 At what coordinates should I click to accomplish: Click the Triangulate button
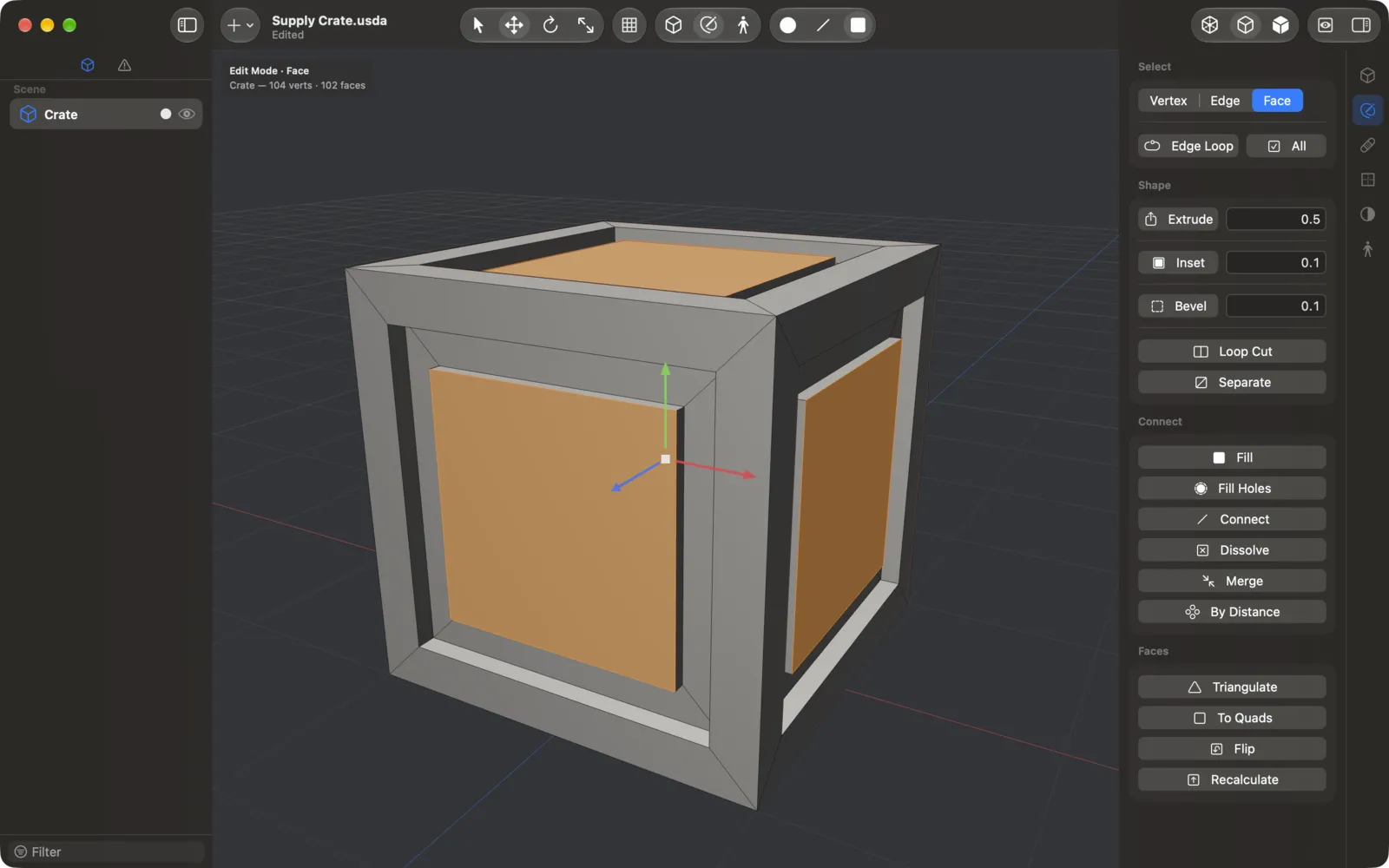tap(1232, 687)
